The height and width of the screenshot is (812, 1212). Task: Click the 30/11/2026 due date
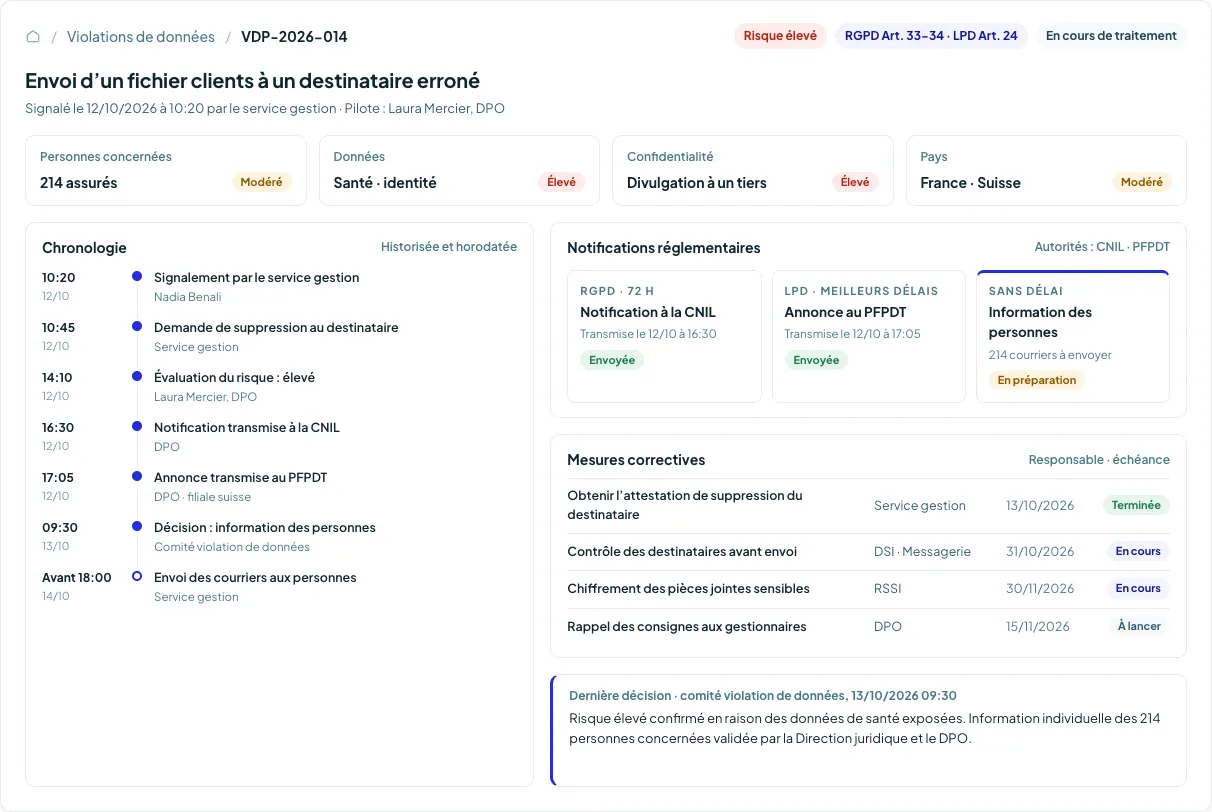1040,589
